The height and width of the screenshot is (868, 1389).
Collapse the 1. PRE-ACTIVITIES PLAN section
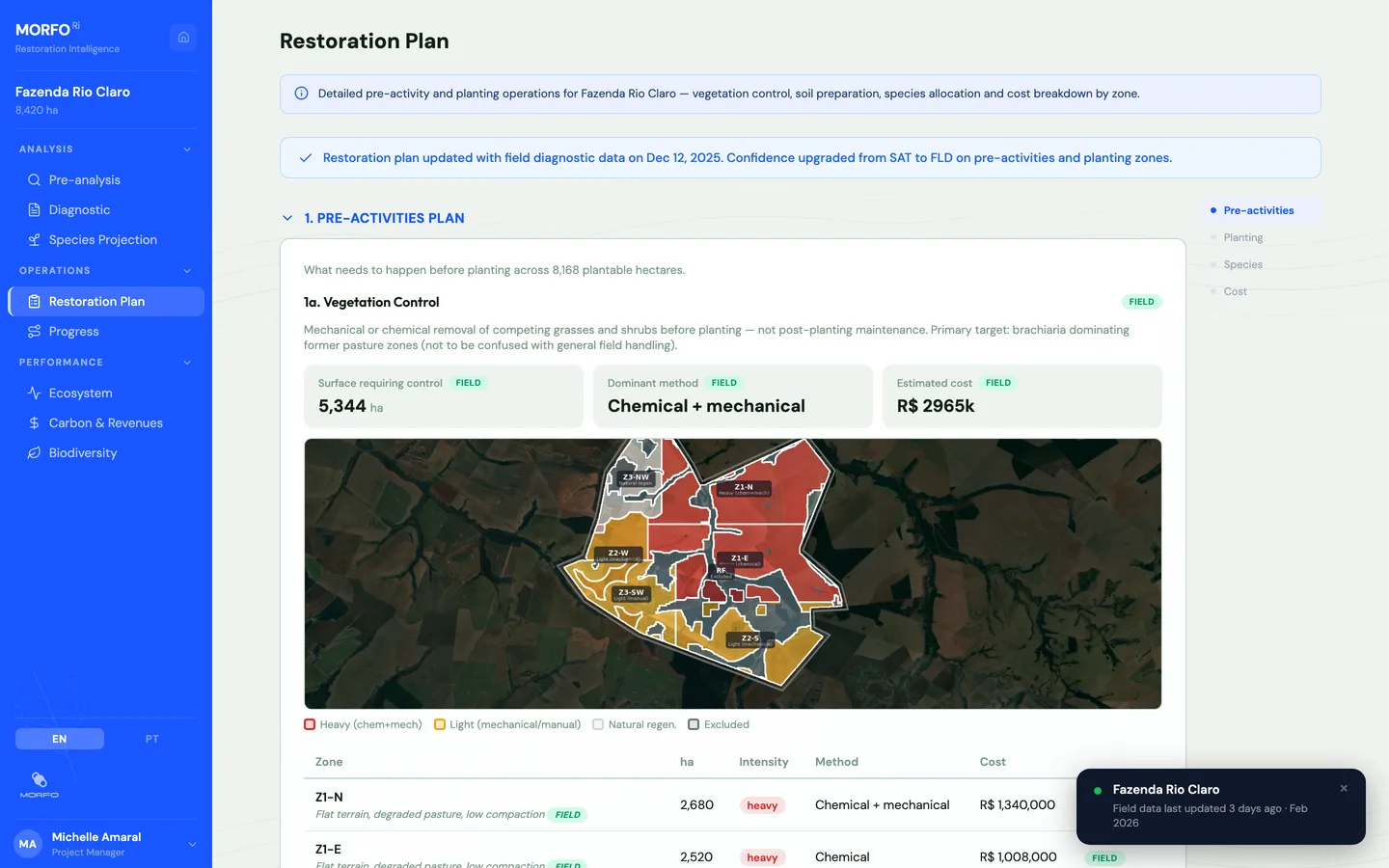click(287, 218)
